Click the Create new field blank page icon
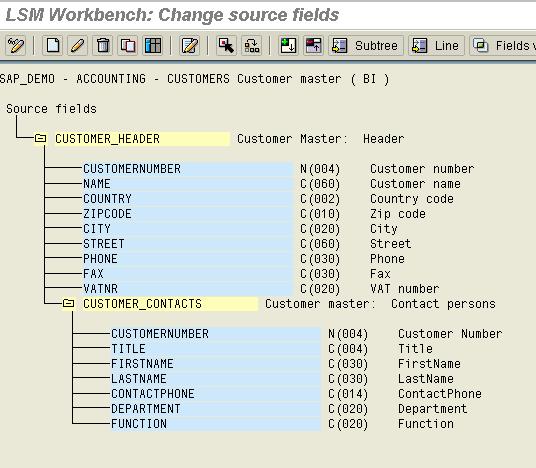 coord(53,45)
